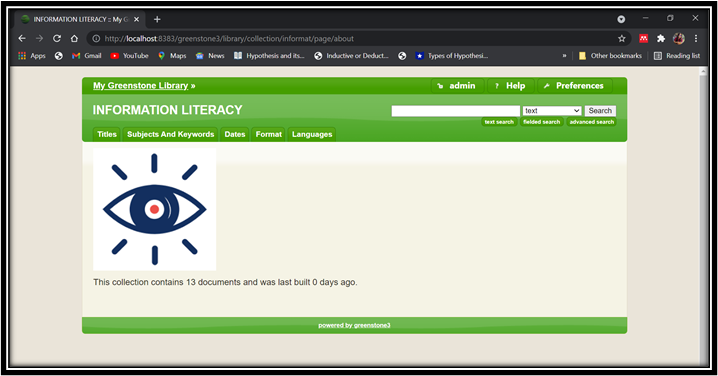718x376 pixels.
Task: Switch to fielded search
Action: [542, 122]
